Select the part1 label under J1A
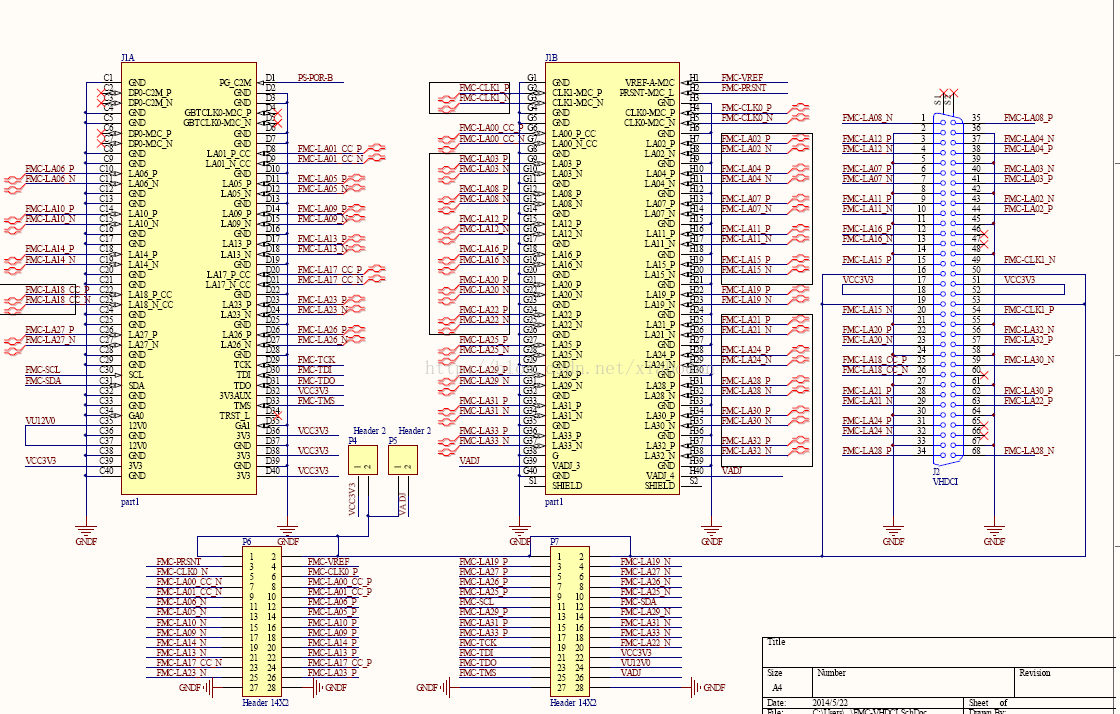 [x=130, y=502]
